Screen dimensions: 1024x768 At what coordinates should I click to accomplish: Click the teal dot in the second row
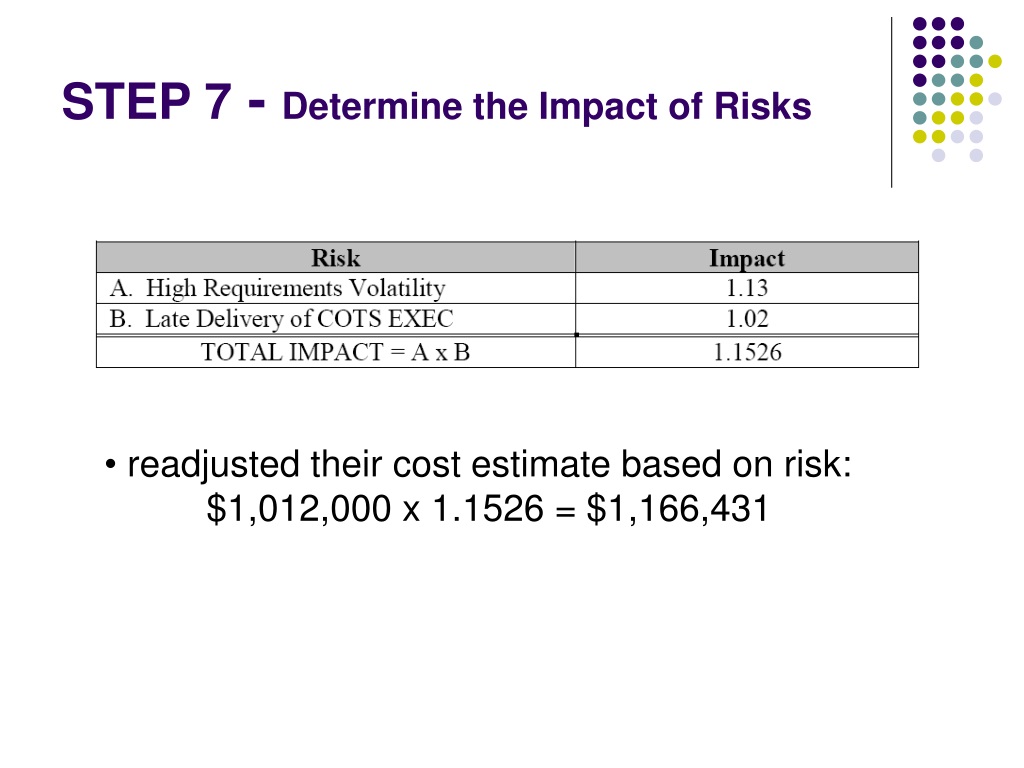pos(976,43)
